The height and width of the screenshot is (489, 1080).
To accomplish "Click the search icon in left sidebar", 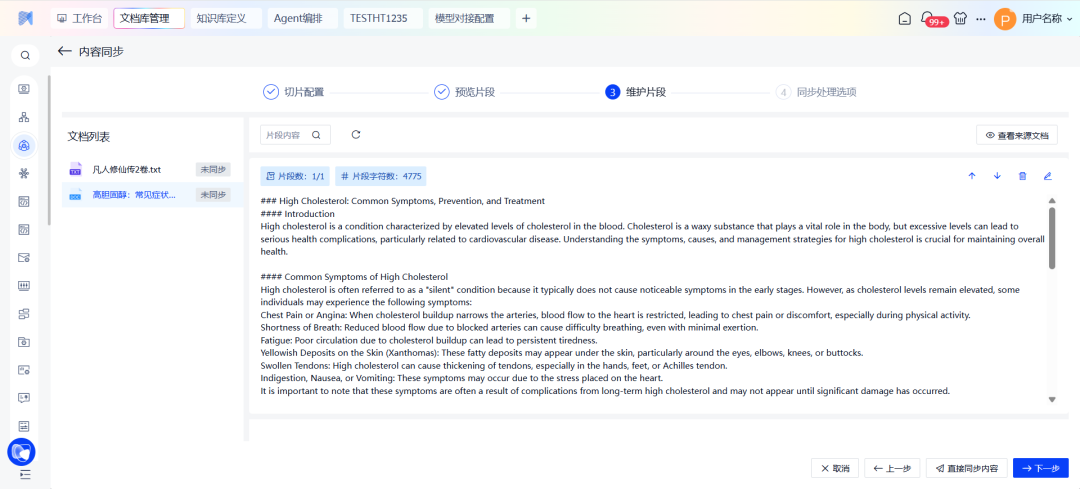I will coord(25,56).
